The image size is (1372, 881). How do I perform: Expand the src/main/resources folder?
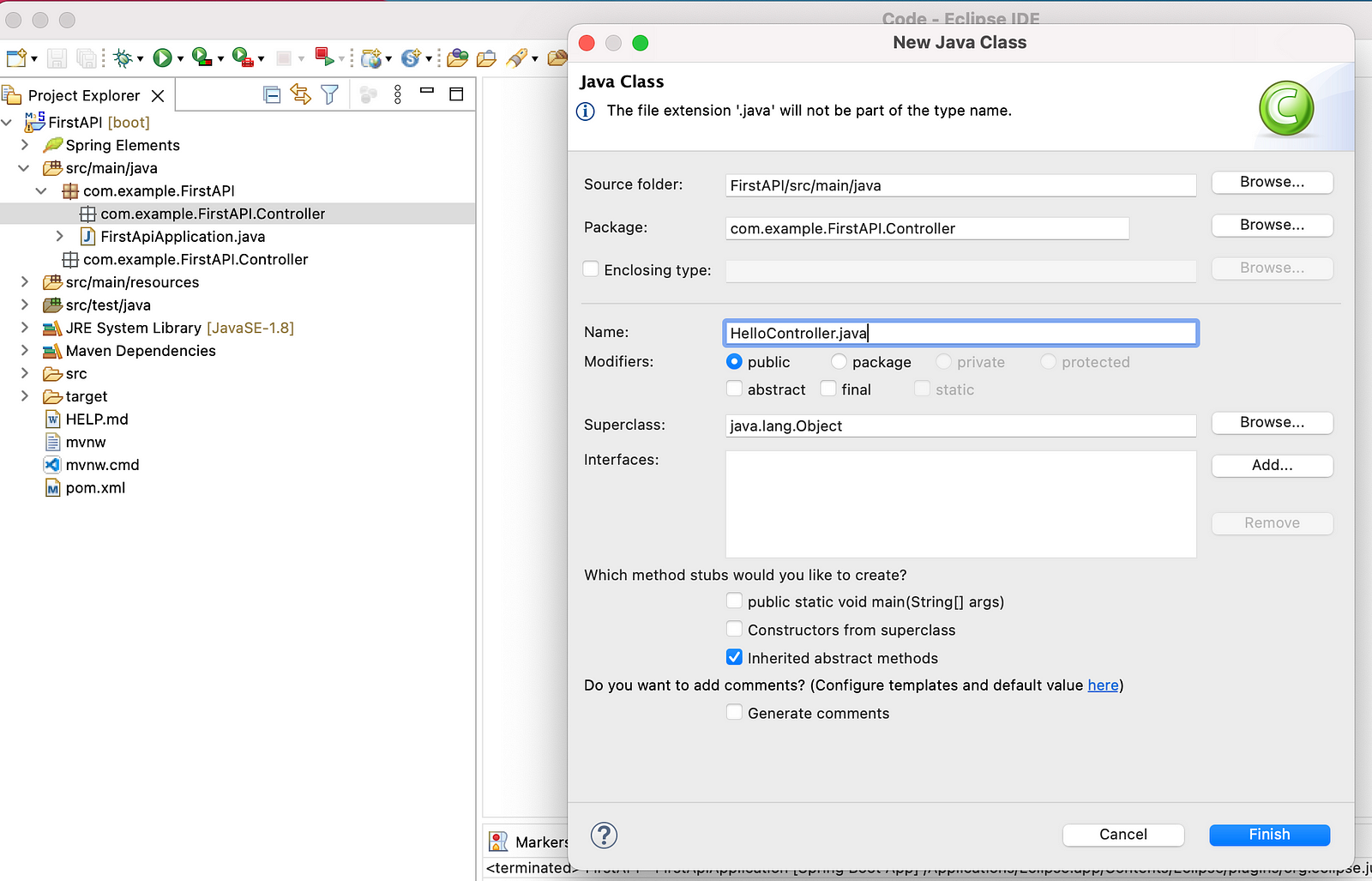25,281
